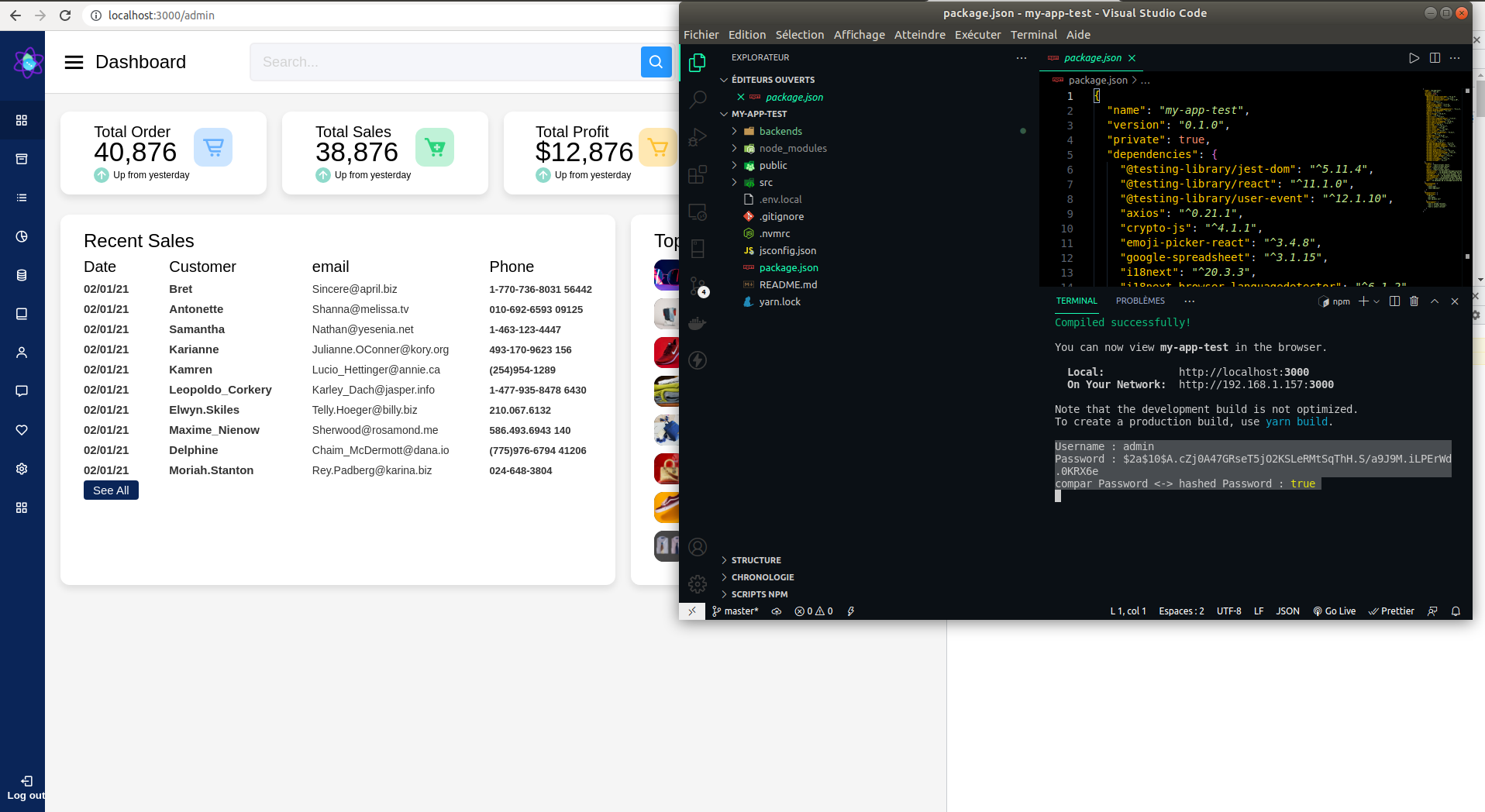Click the dashboard Search input field
This screenshot has height=812, width=1485.
[x=446, y=62]
